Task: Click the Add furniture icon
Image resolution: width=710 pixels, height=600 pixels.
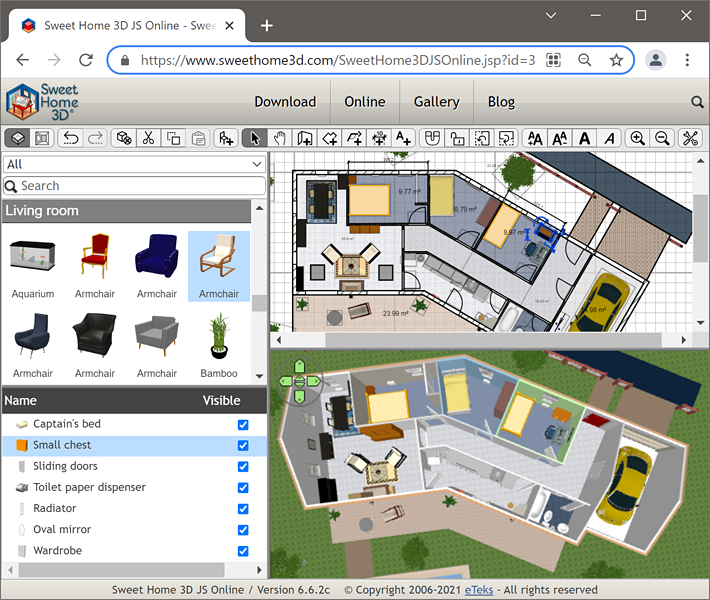Action: (x=227, y=138)
